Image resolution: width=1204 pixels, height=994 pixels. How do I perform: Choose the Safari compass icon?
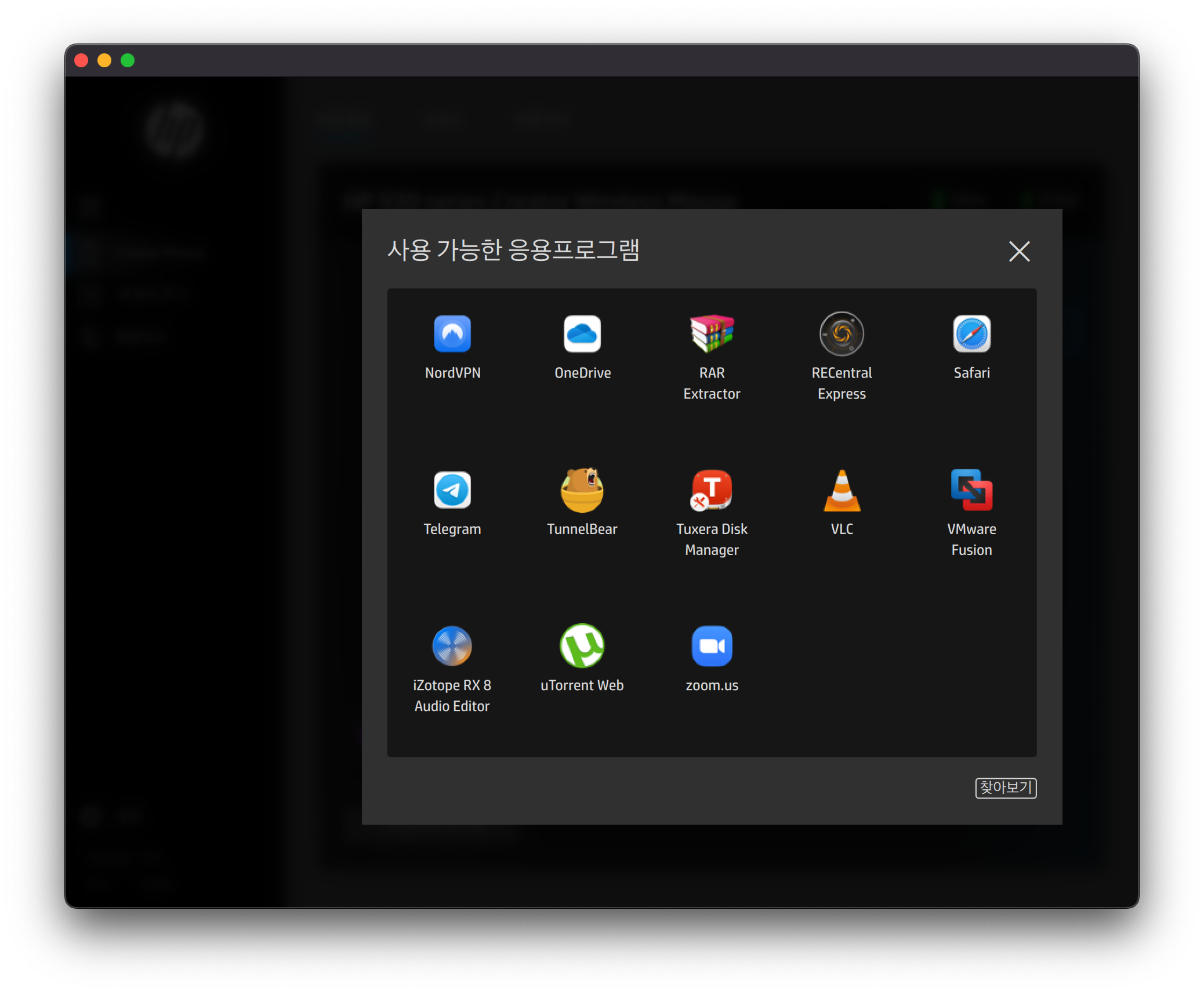971,334
